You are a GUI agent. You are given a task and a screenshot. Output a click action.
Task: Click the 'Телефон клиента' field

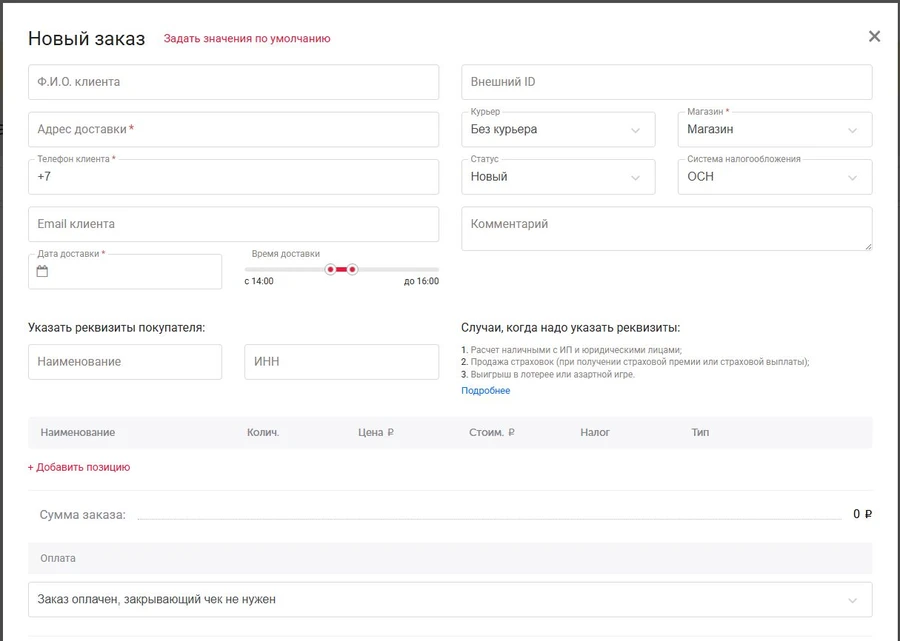pyautogui.click(x=233, y=177)
